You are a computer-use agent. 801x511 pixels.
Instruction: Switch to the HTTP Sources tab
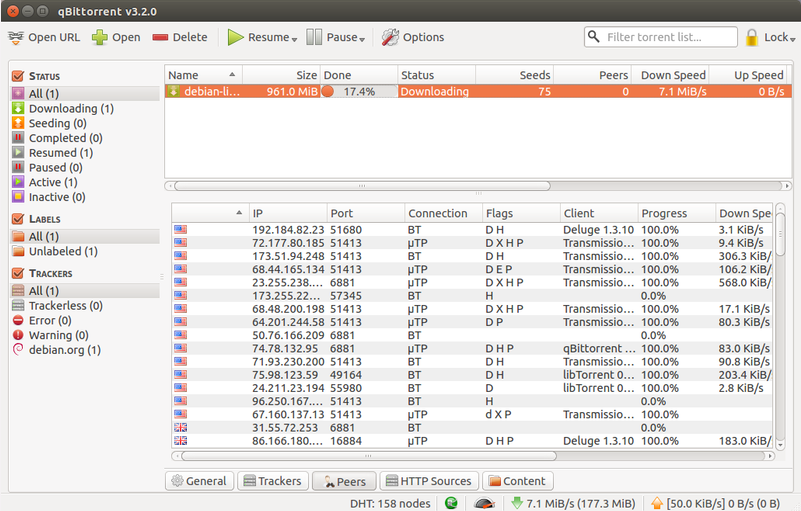pos(429,481)
